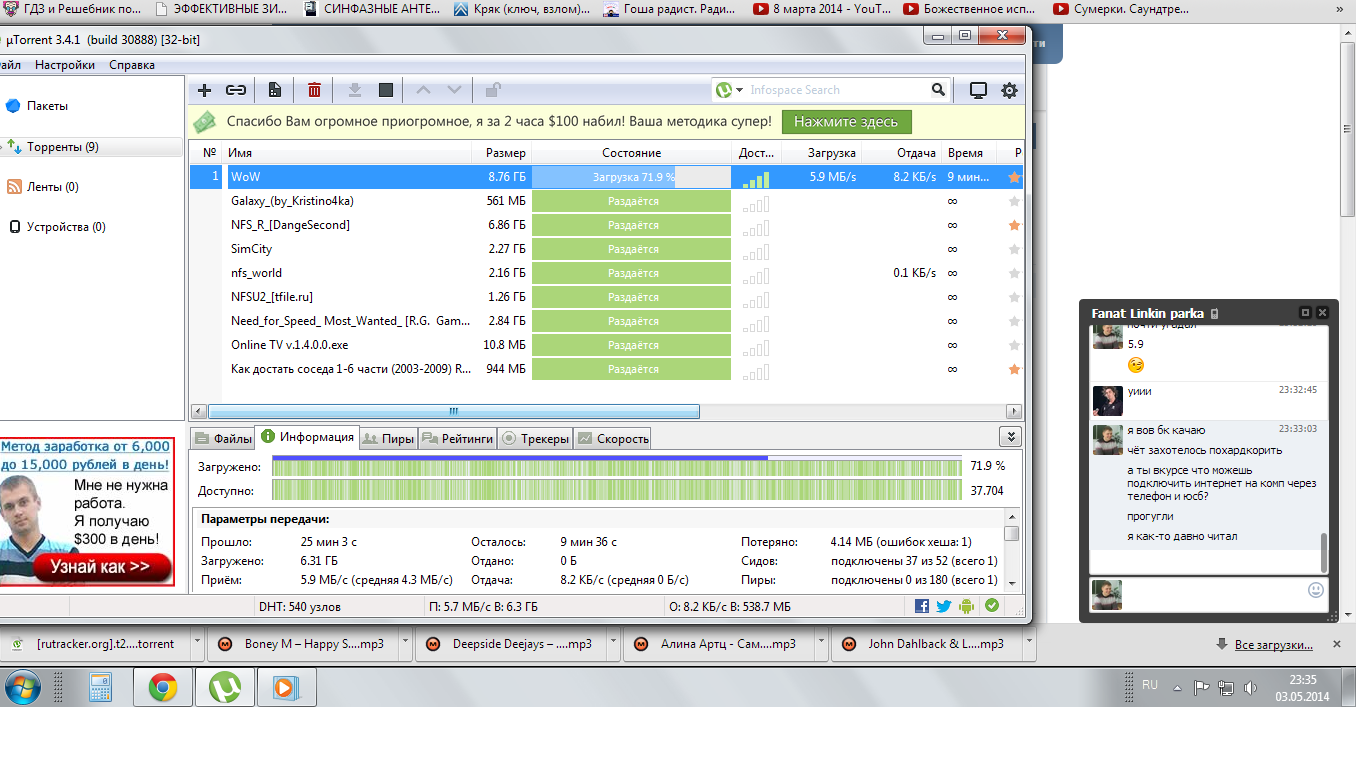Select Устройства (0) in the sidebar
This screenshot has height=768, width=1360.
click(65, 227)
